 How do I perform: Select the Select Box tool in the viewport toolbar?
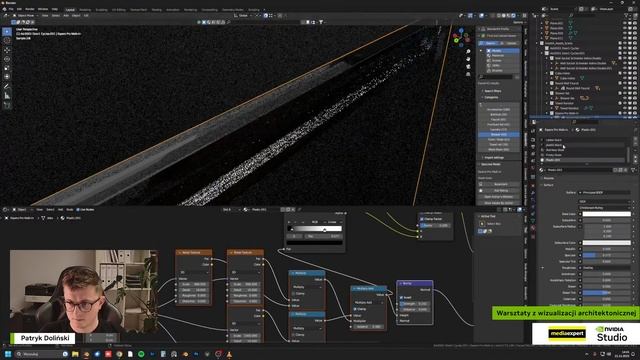7,31
